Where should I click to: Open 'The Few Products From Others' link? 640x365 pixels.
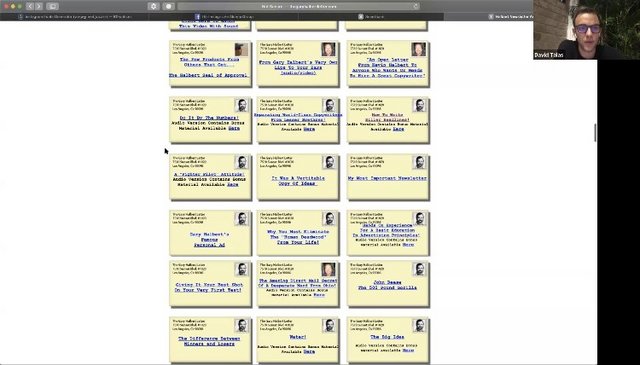(210, 62)
